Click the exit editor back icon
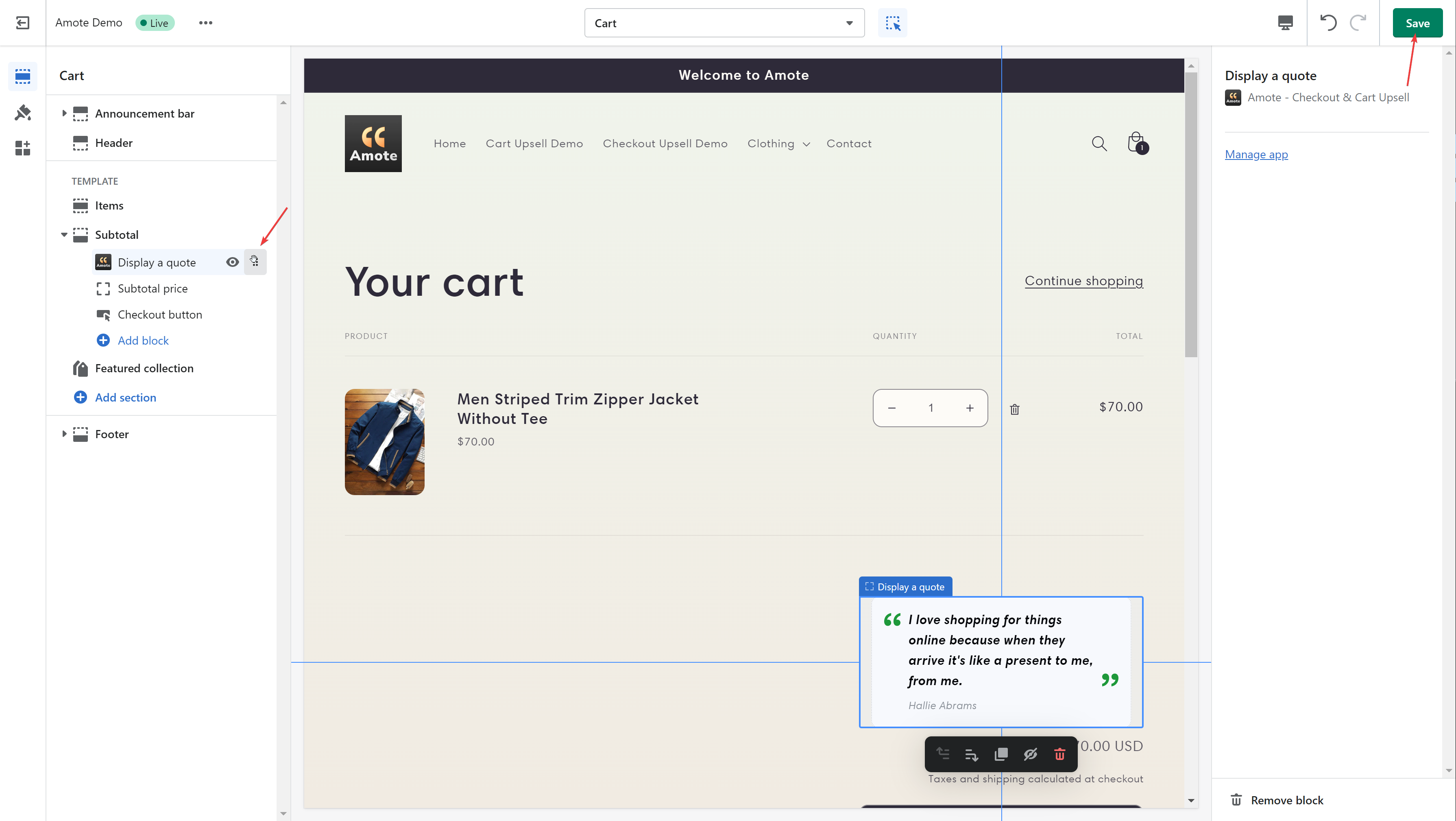The height and width of the screenshot is (821, 1456). [x=23, y=23]
